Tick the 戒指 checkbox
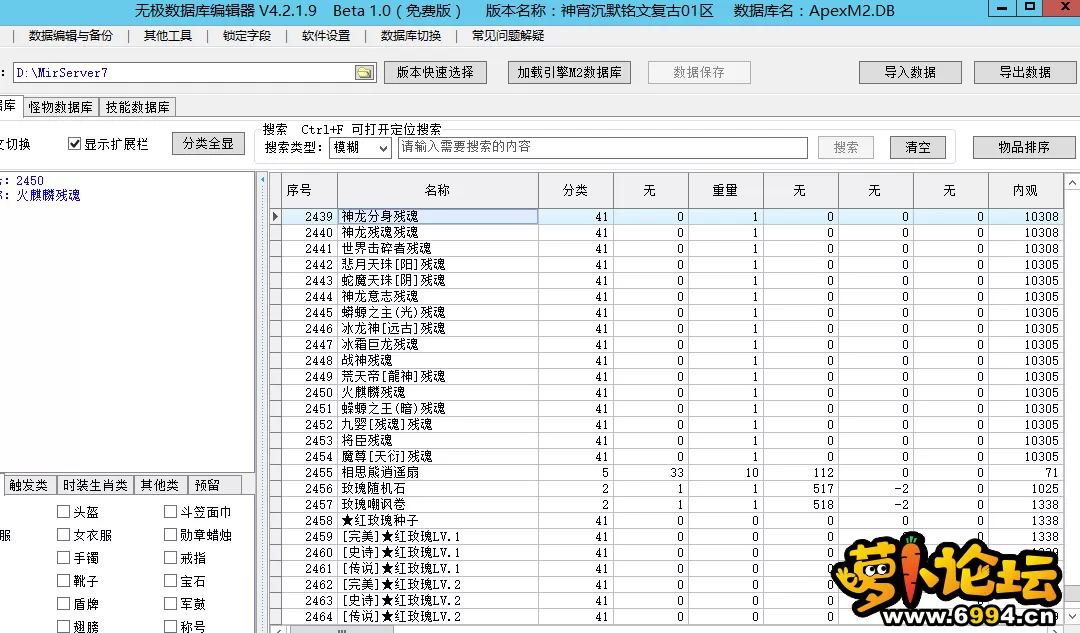Viewport: 1080px width, 633px height. pos(170,557)
